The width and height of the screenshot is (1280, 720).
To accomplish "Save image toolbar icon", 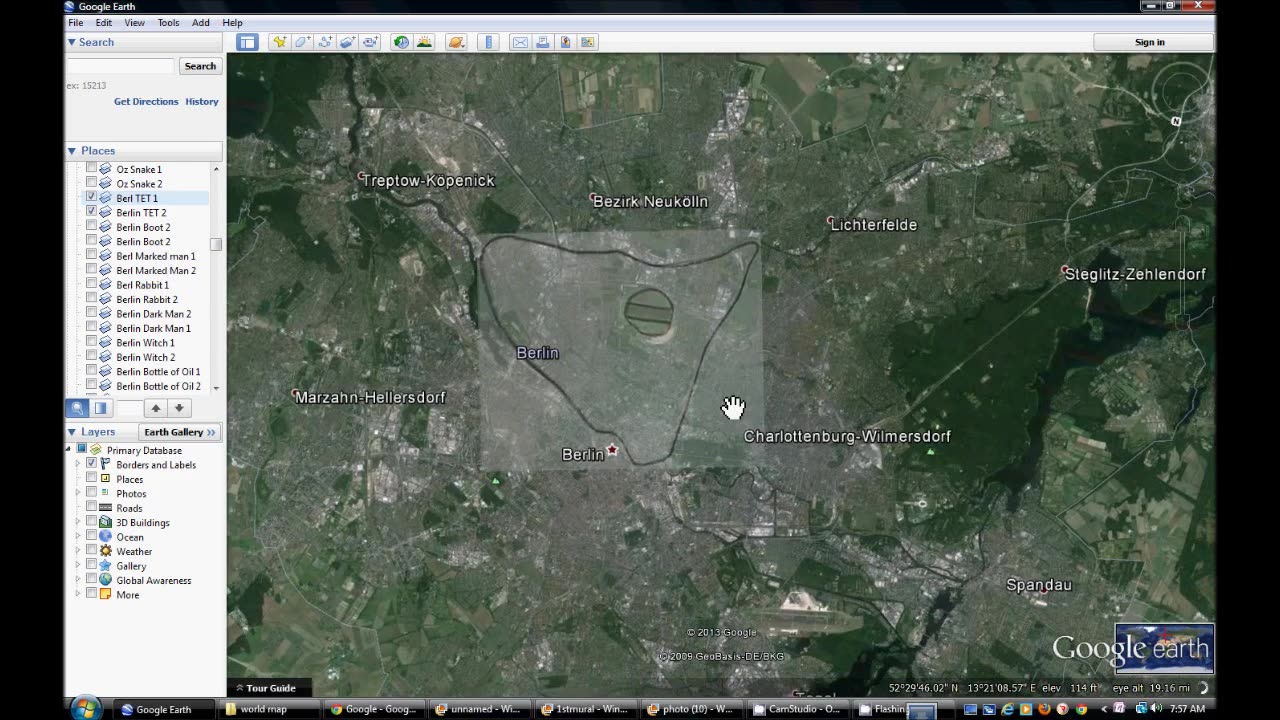I will (565, 42).
